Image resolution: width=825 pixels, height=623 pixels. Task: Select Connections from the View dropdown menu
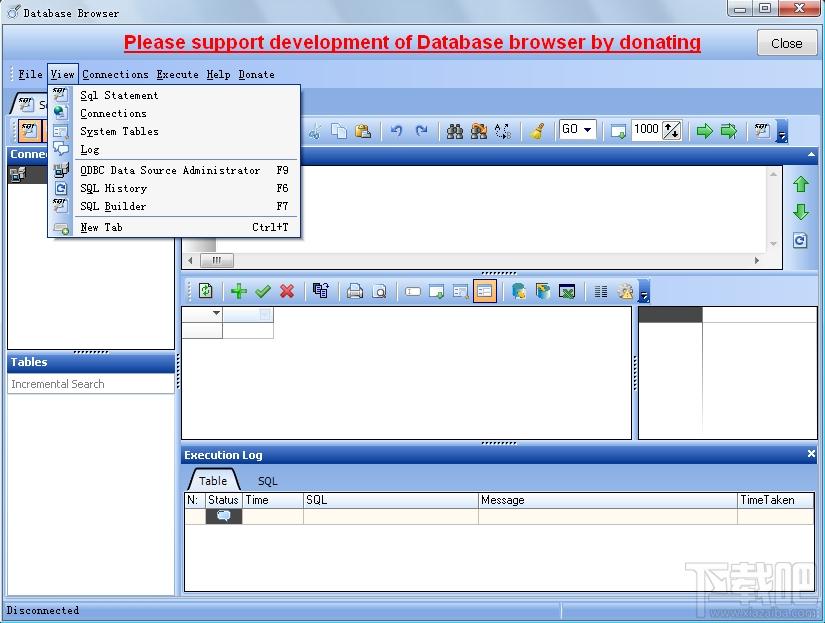(175, 113)
